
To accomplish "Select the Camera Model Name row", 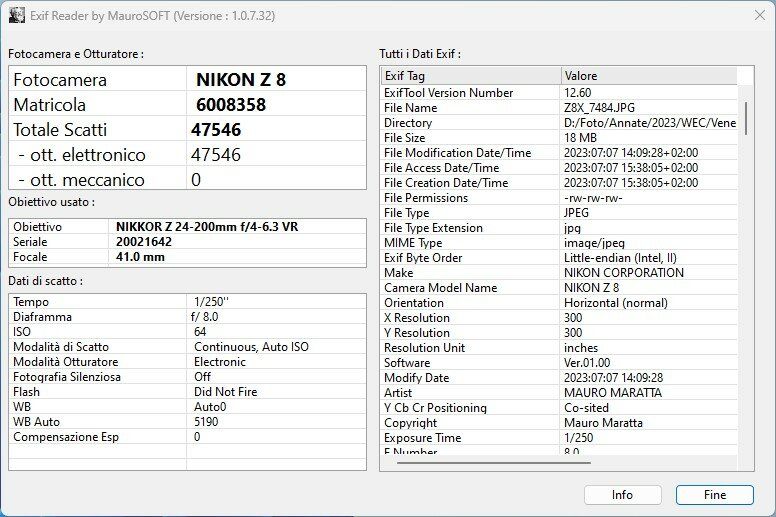I will tap(559, 288).
